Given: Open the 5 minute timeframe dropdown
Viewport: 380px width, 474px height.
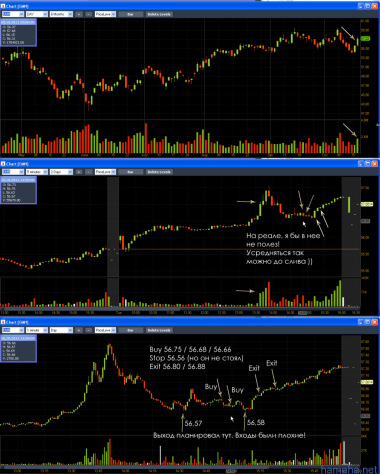Looking at the screenshot, I should [x=37, y=172].
